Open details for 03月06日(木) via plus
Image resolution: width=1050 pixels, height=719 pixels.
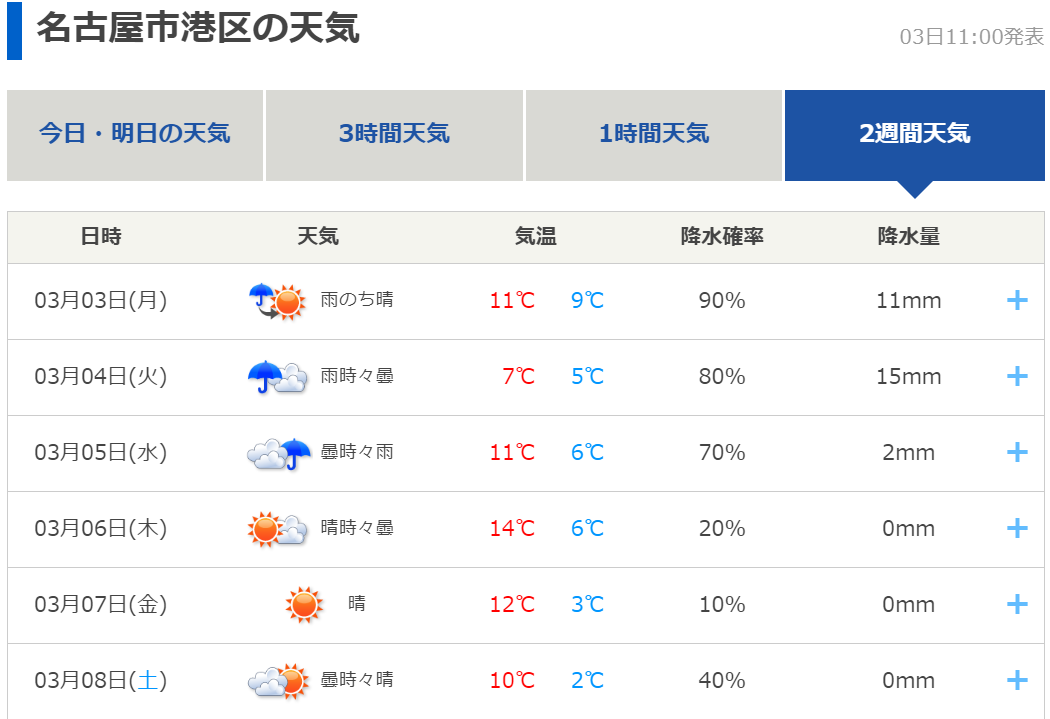coord(1017,528)
